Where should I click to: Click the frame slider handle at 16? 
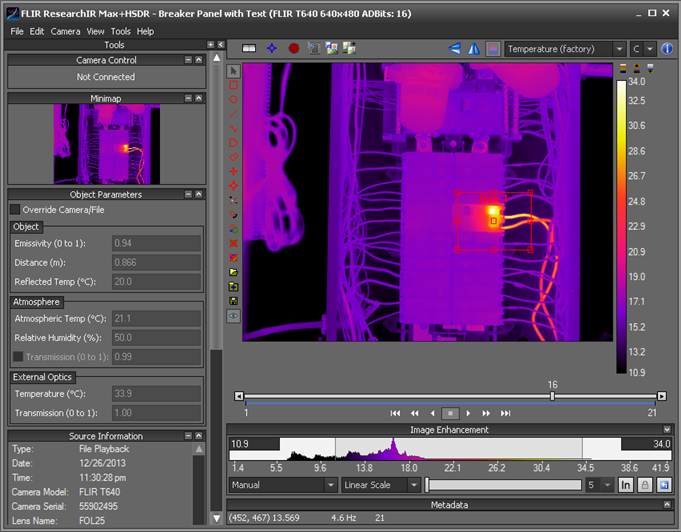[552, 396]
